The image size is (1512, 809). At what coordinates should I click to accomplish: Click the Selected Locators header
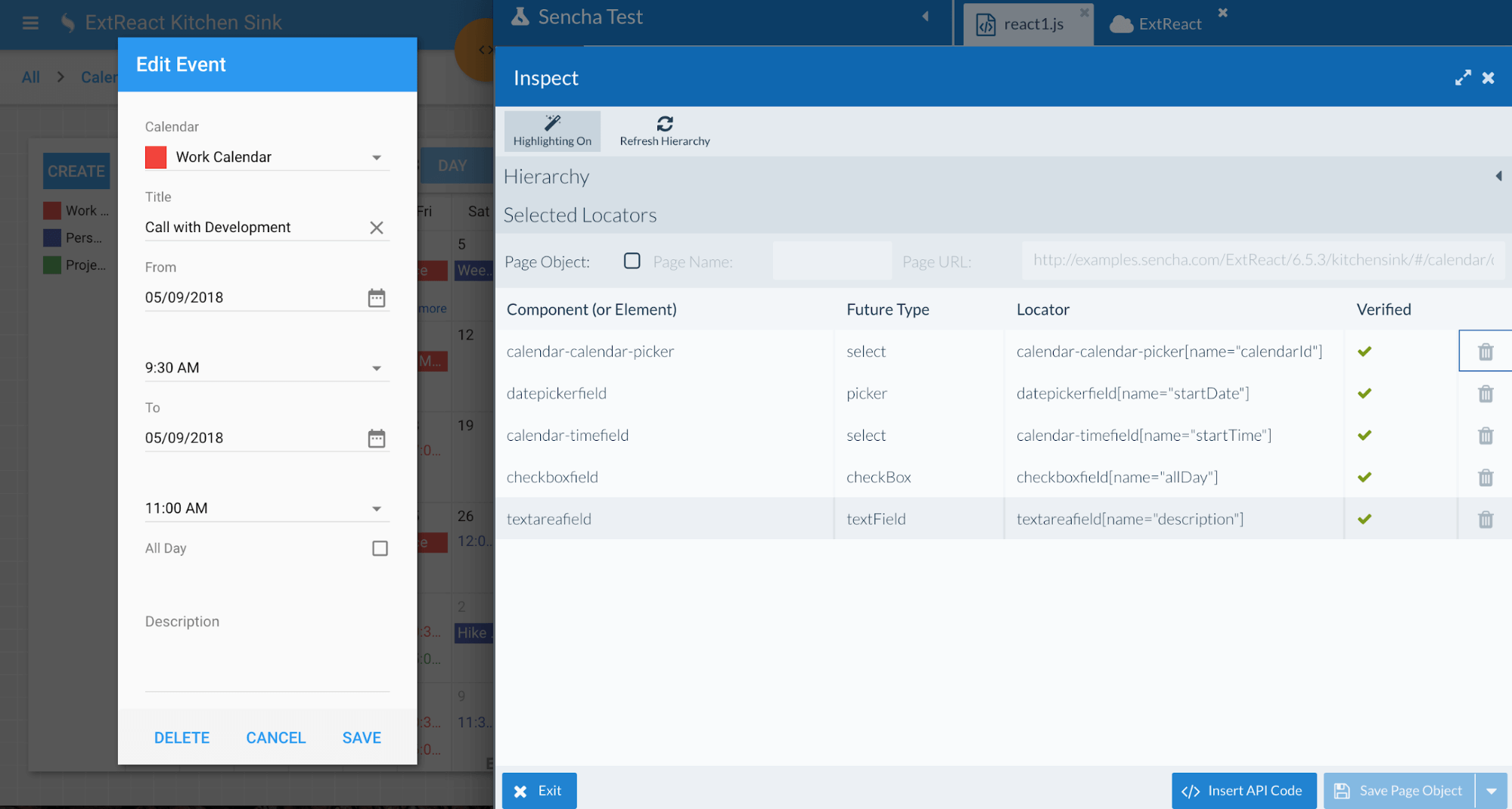pyautogui.click(x=580, y=215)
